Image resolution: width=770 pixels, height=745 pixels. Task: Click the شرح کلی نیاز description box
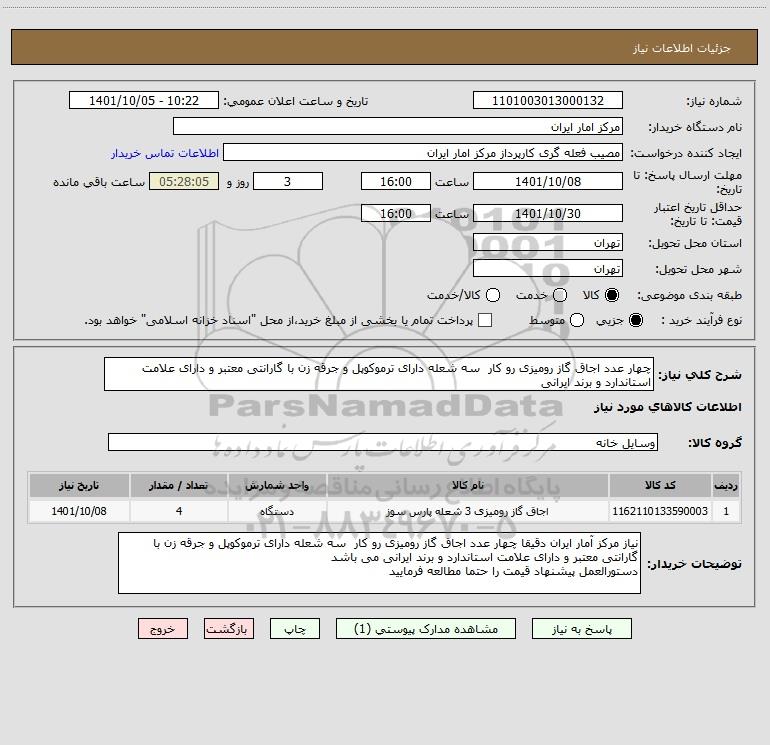coord(379,374)
